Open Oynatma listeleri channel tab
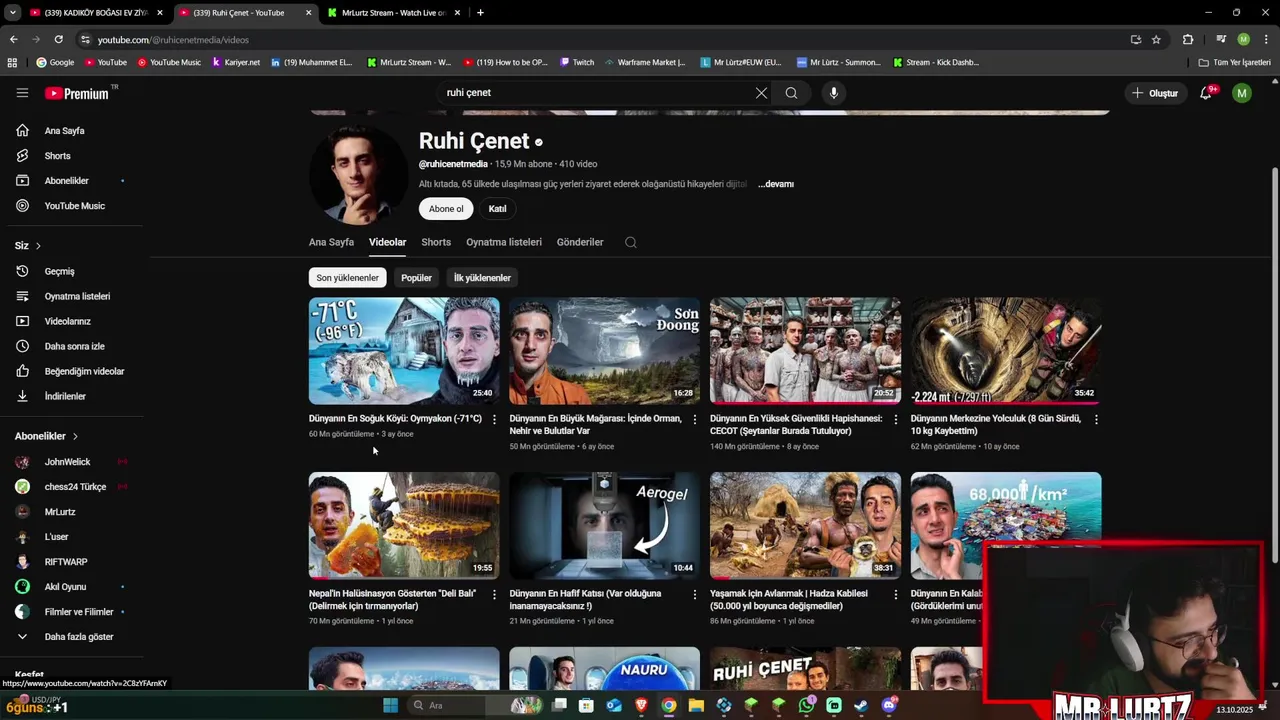1280x720 pixels. point(504,242)
